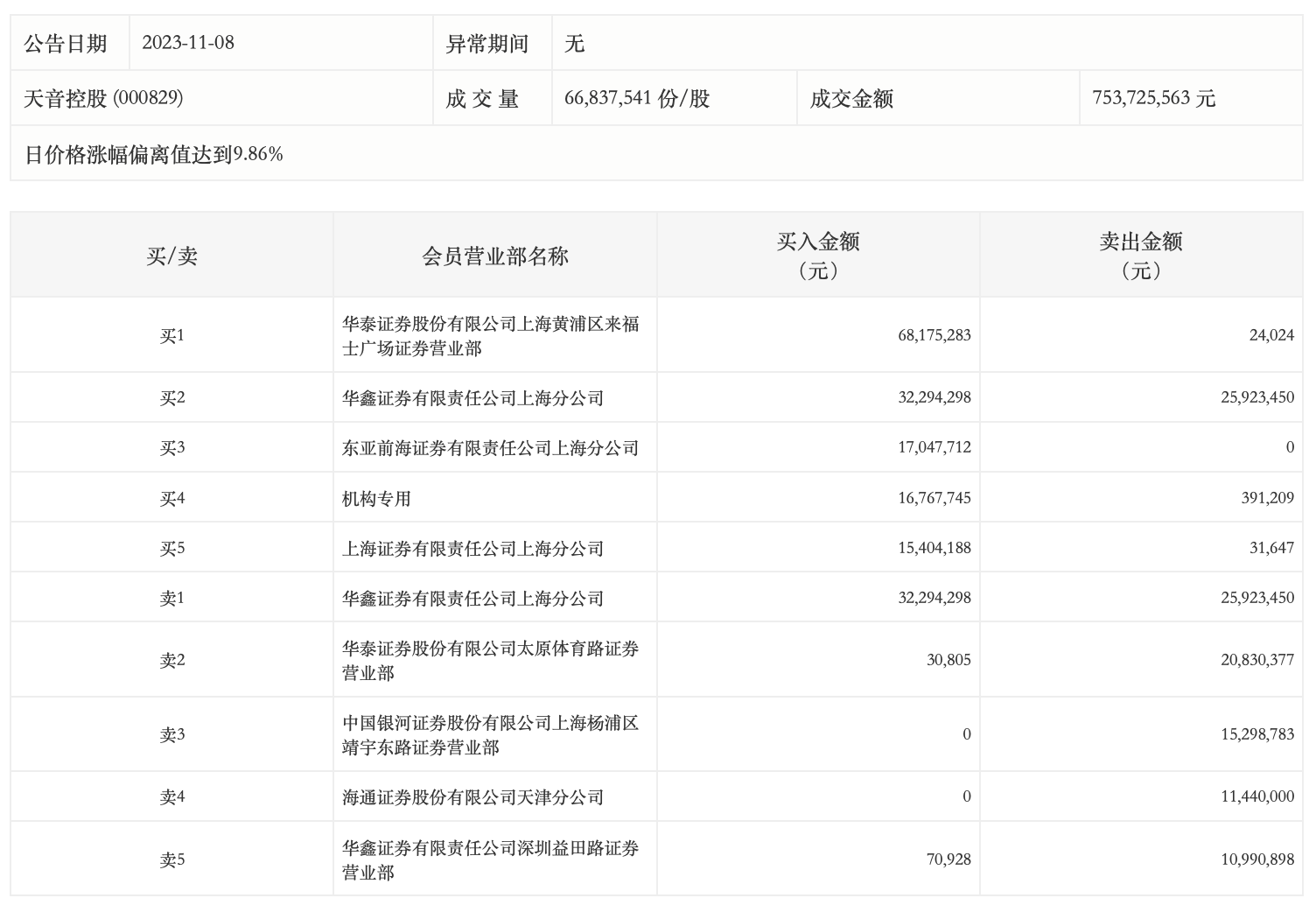Click 海通证券股份有限公司天津分公司 entry
Screen dimensions: 1316x919
coord(472,797)
